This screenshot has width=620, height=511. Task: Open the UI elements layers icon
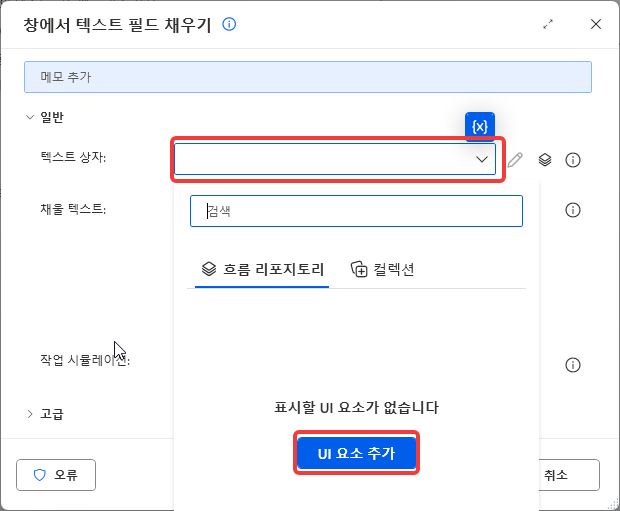[545, 160]
